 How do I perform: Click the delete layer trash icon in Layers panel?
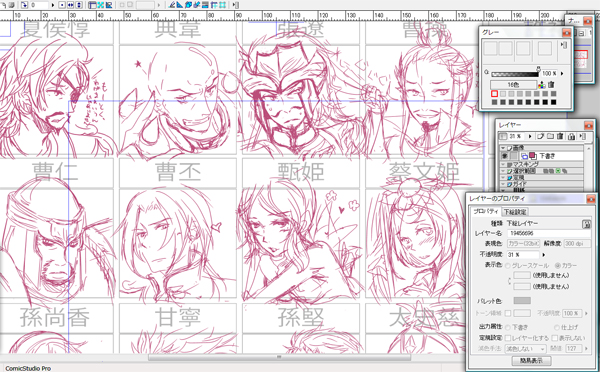[560, 136]
